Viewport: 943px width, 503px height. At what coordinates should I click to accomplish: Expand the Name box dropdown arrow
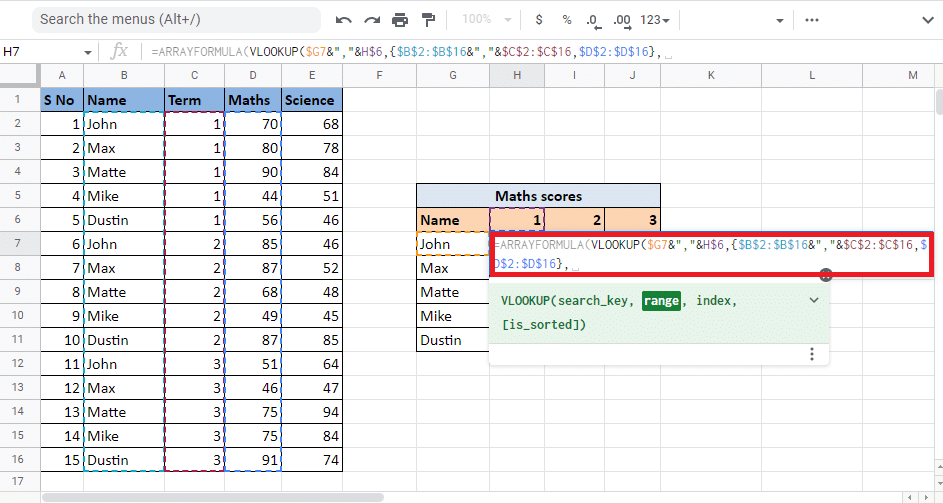click(88, 52)
